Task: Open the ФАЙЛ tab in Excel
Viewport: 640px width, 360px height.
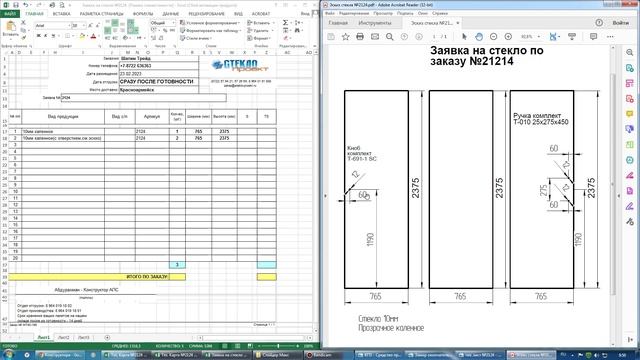Action: pyautogui.click(x=10, y=14)
